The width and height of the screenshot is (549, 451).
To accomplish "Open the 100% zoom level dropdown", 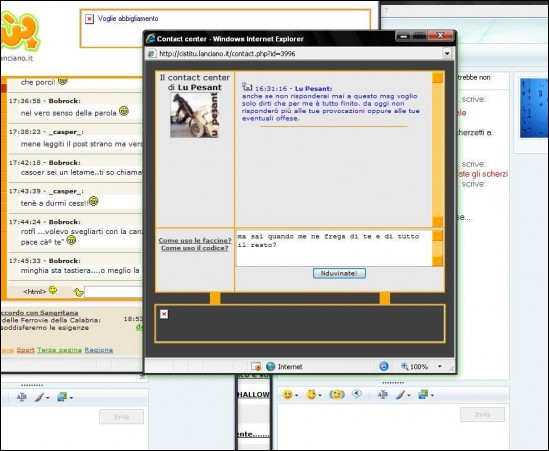I will (x=440, y=367).
